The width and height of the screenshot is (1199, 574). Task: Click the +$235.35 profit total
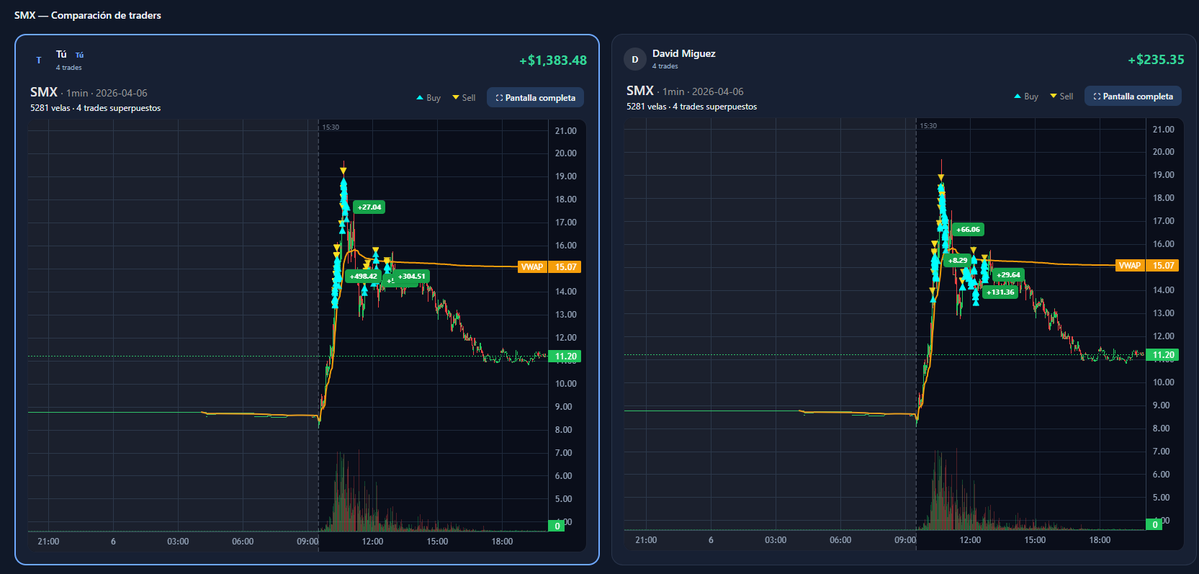pyautogui.click(x=1156, y=60)
